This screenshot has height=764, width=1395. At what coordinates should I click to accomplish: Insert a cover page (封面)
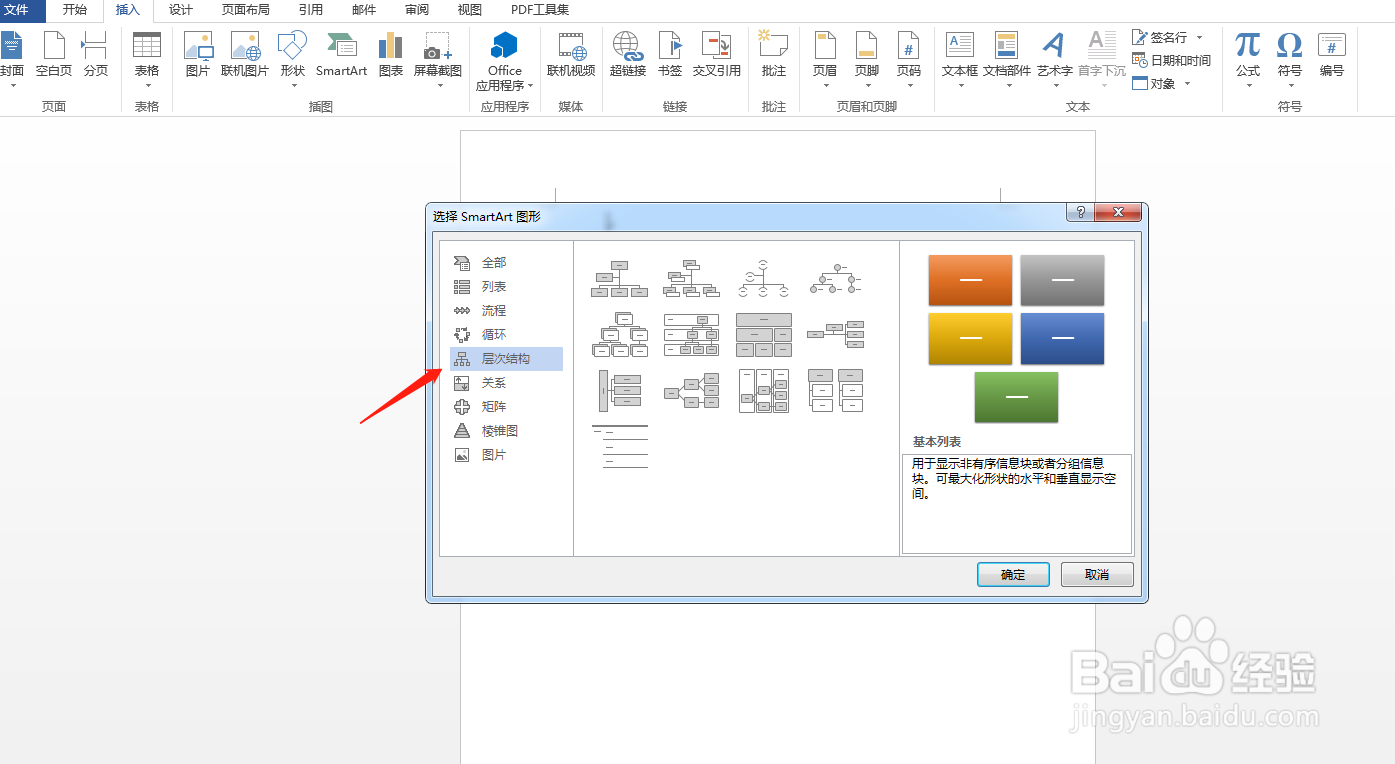pyautogui.click(x=11, y=56)
